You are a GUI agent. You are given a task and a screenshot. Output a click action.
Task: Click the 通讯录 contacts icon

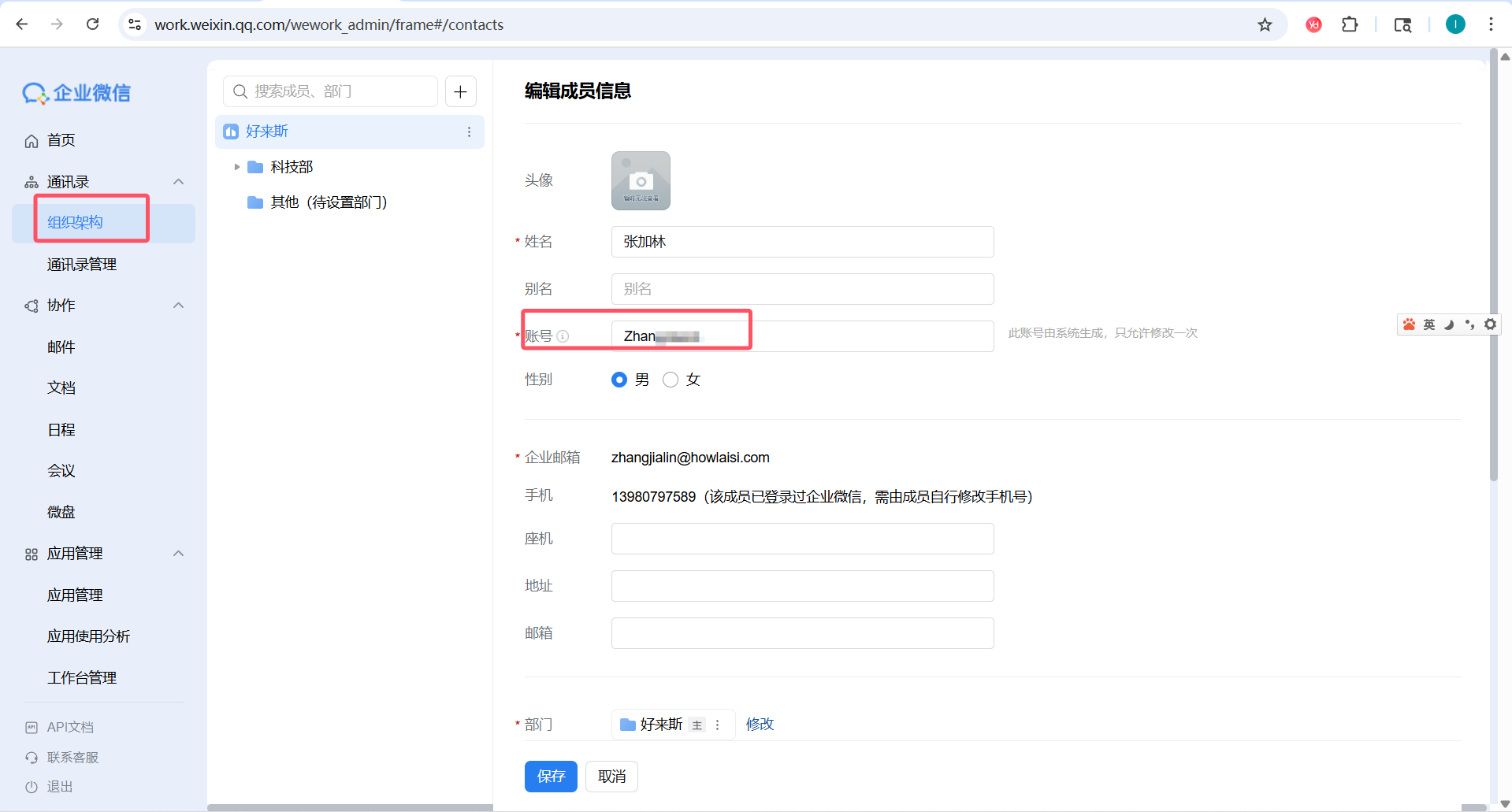31,181
